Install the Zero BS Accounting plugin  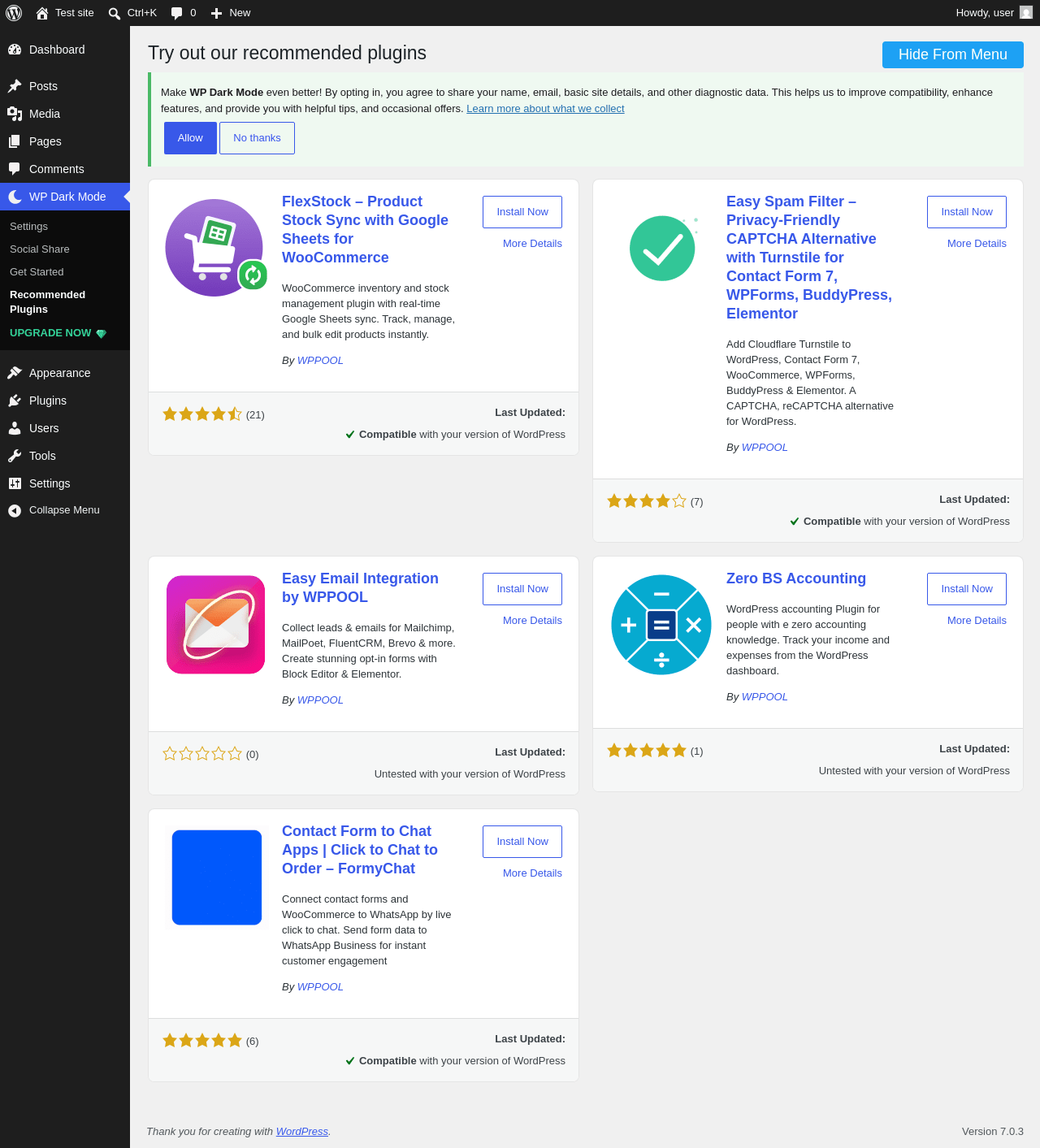pos(967,589)
